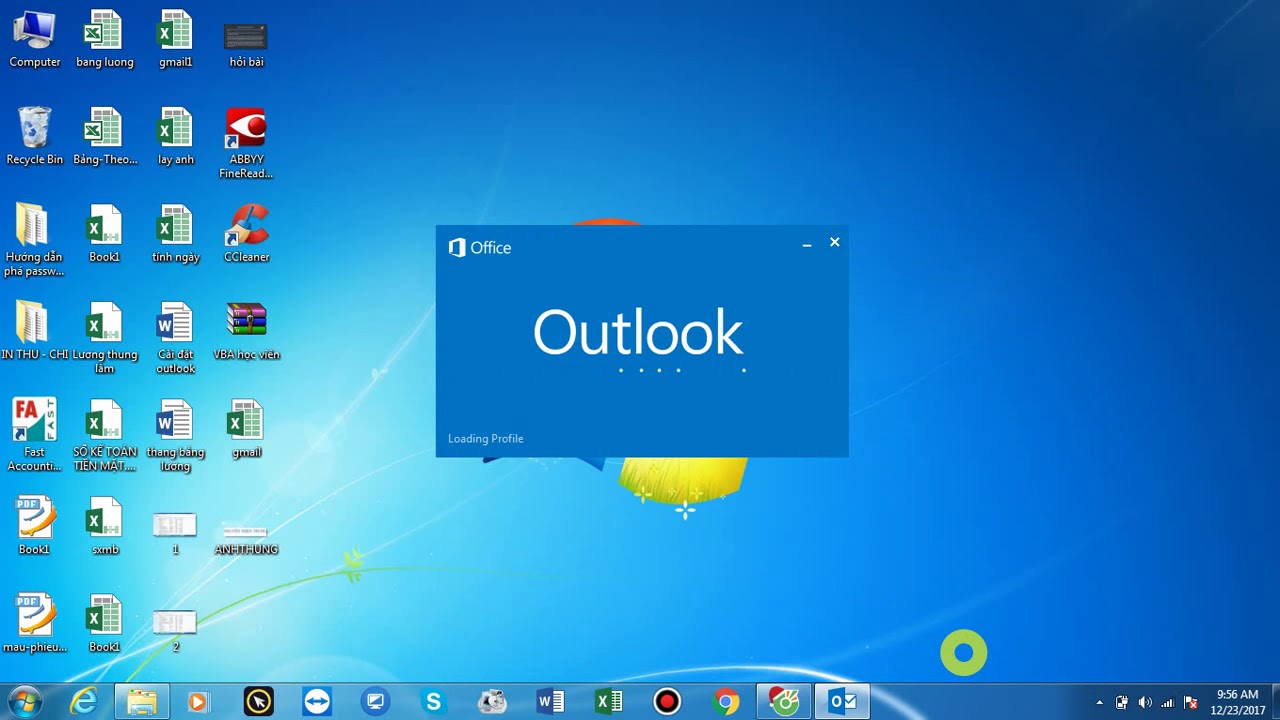Open the IN THU - CHI folder

pos(34,331)
